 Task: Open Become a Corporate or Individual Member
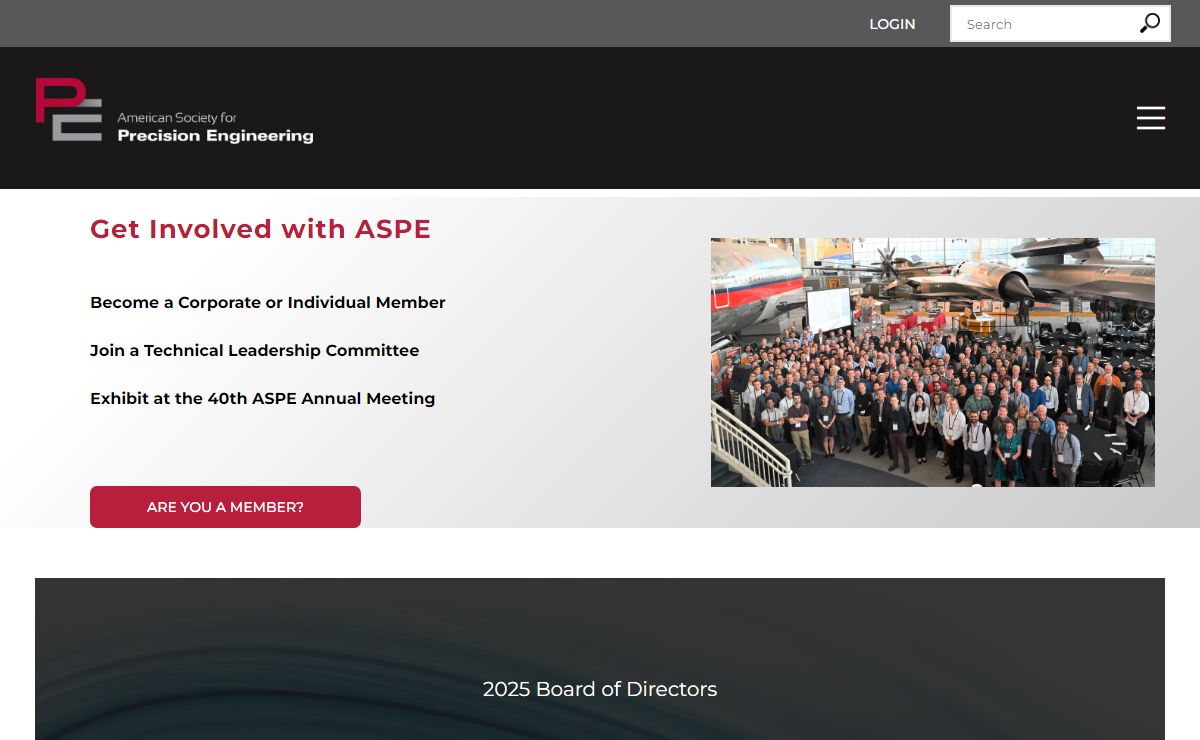click(268, 302)
